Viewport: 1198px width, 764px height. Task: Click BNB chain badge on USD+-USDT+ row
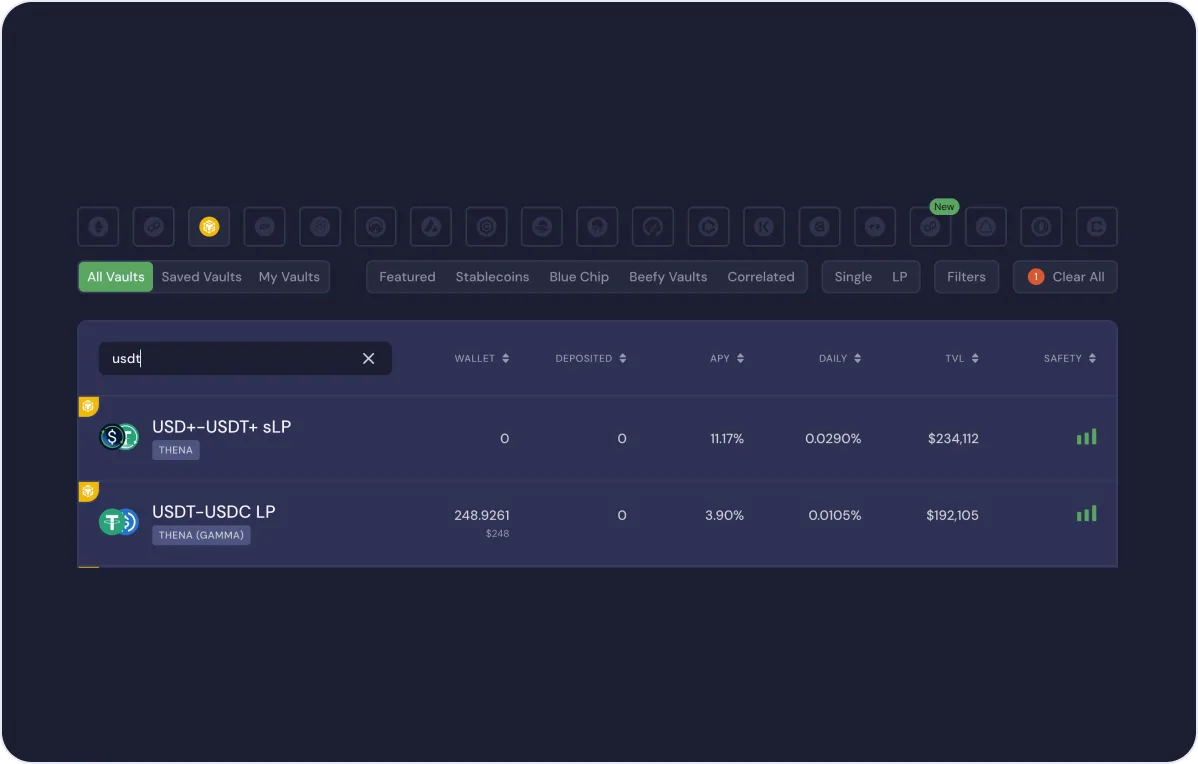[88, 406]
